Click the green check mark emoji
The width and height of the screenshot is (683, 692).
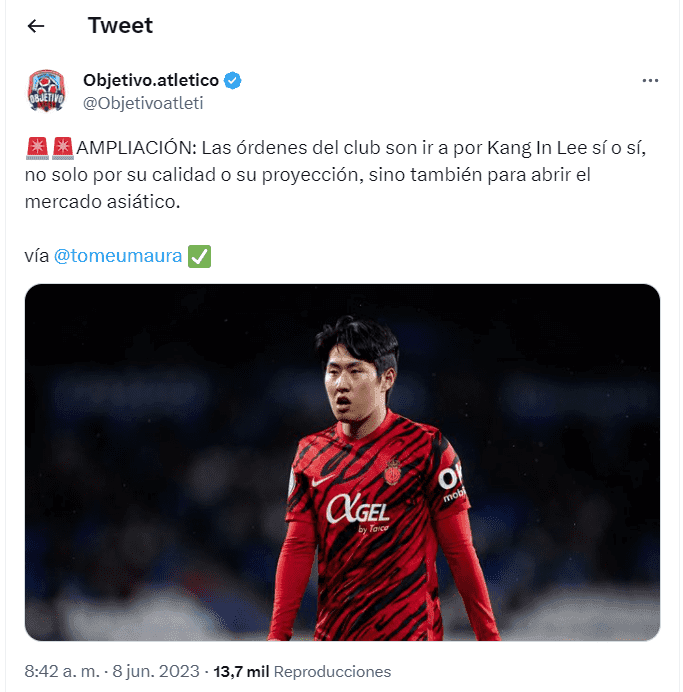[x=199, y=256]
